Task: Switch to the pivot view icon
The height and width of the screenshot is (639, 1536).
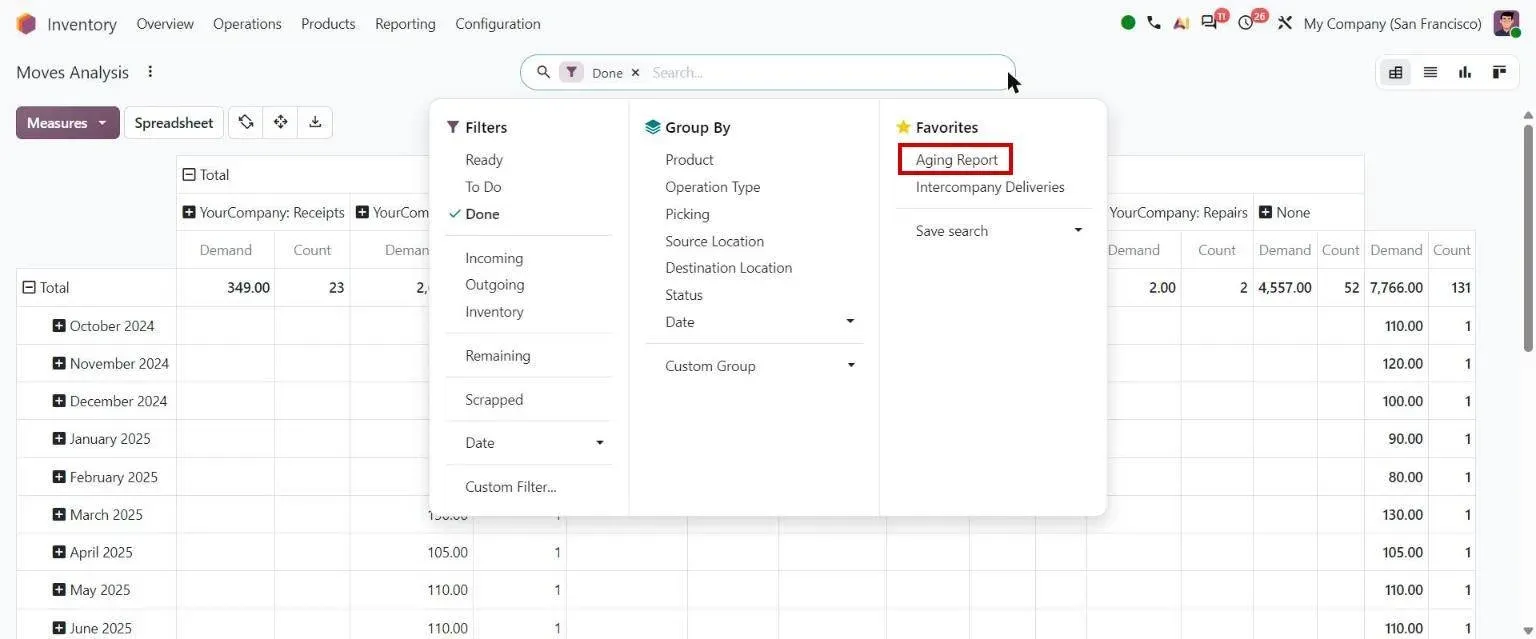Action: pyautogui.click(x=1395, y=72)
